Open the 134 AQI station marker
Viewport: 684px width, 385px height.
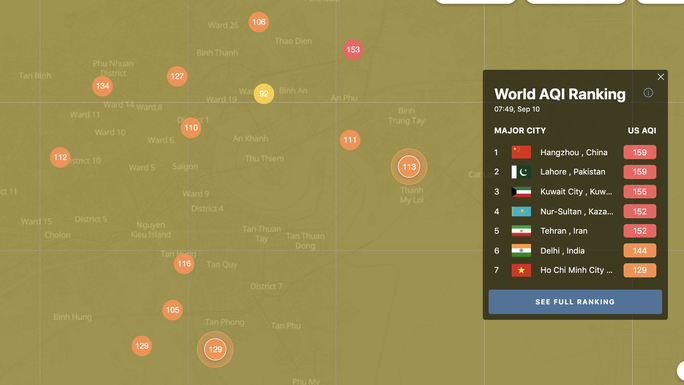(103, 86)
